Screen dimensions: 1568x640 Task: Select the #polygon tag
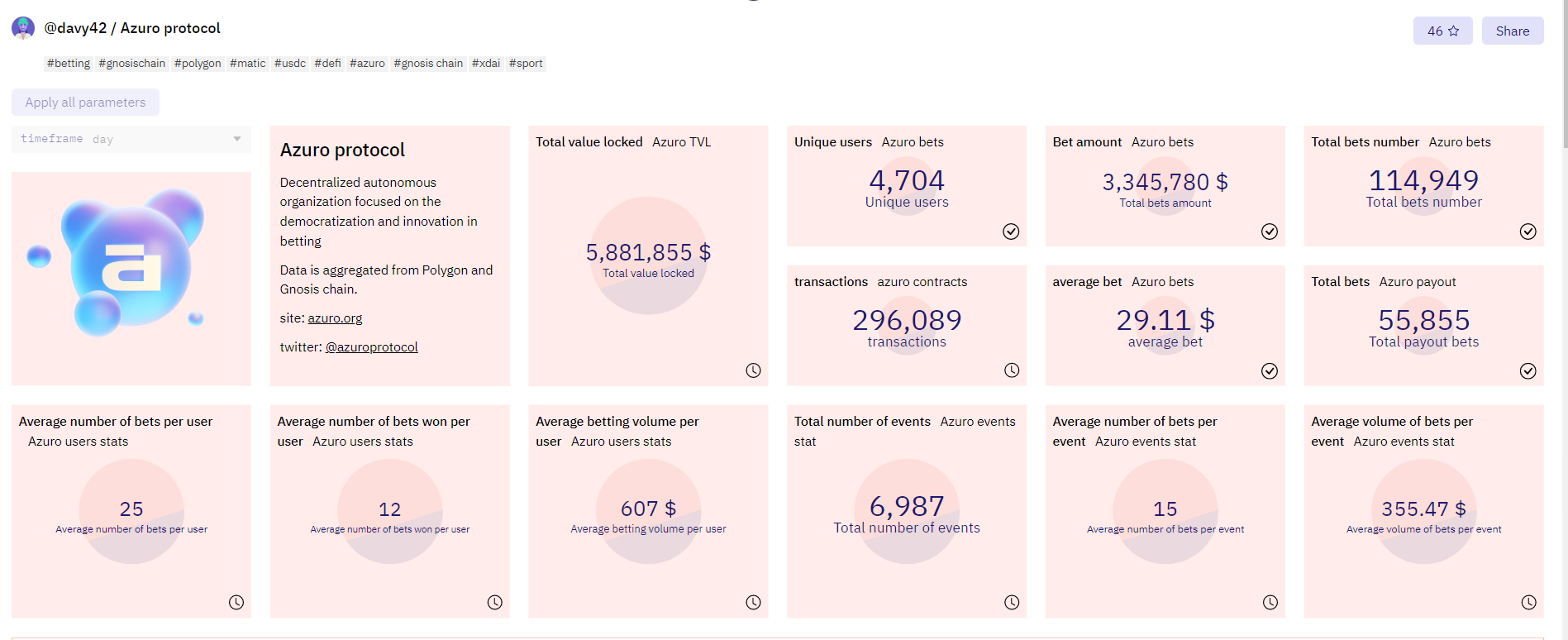pyautogui.click(x=198, y=64)
